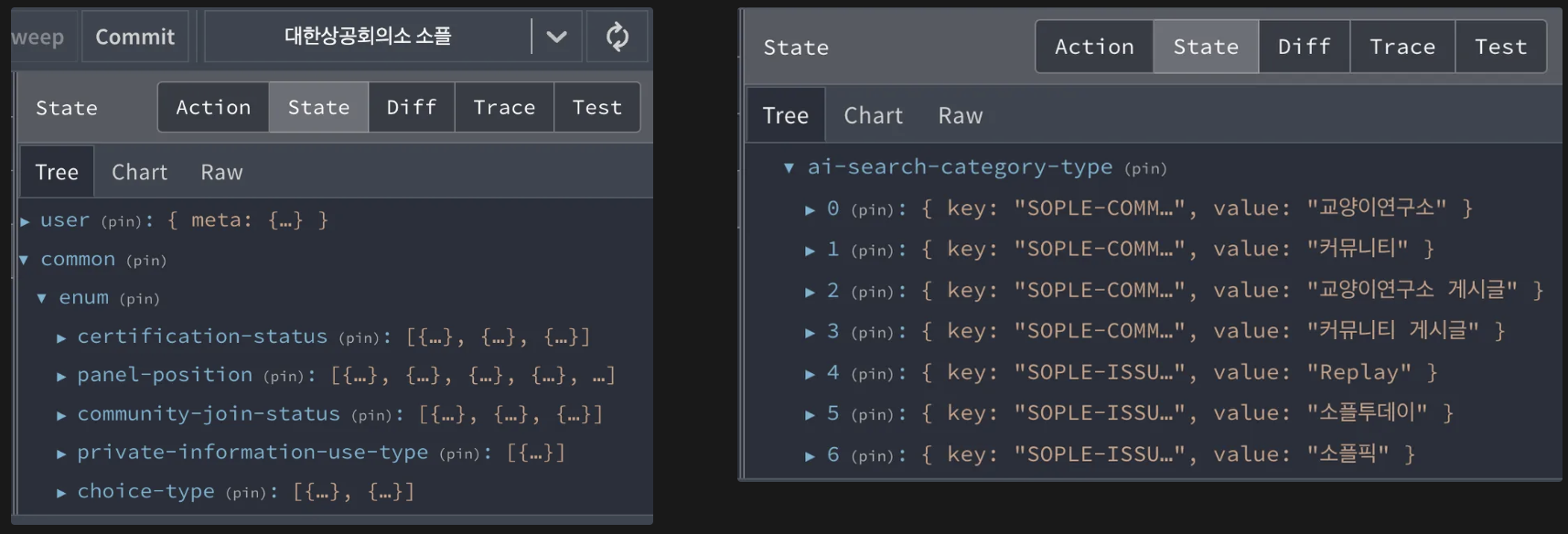
Task: Click the value text "커뮤니티 게시글"
Action: 1392,330
